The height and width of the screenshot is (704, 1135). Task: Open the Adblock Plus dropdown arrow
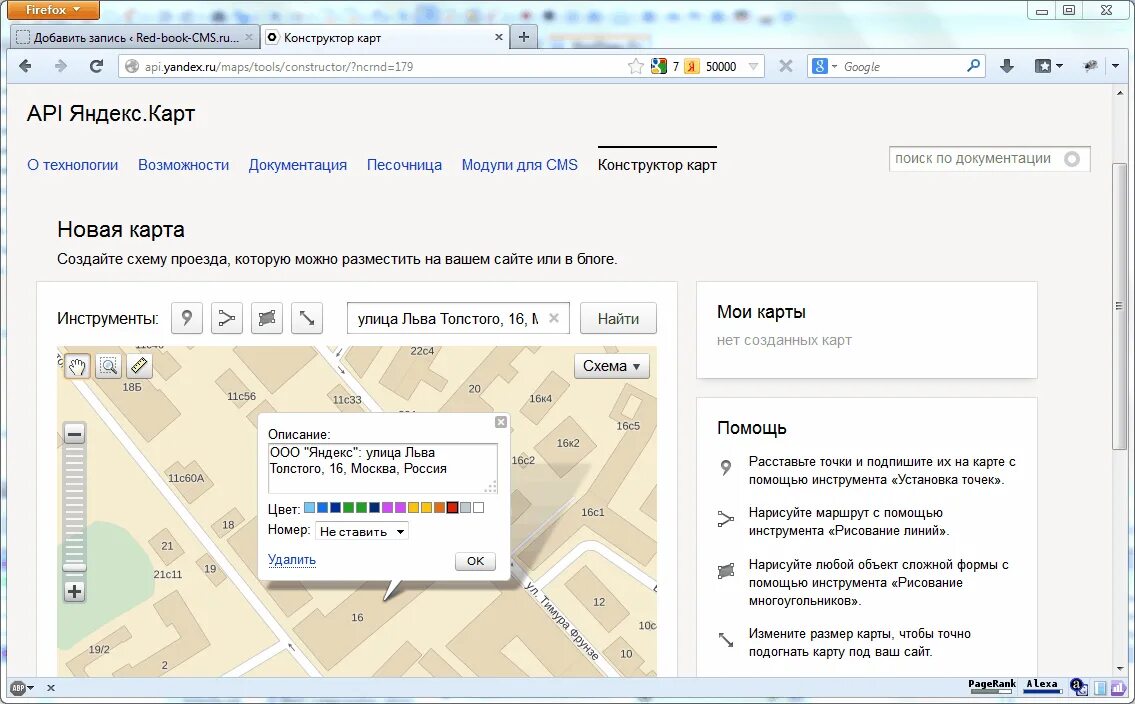pyautogui.click(x=30, y=688)
